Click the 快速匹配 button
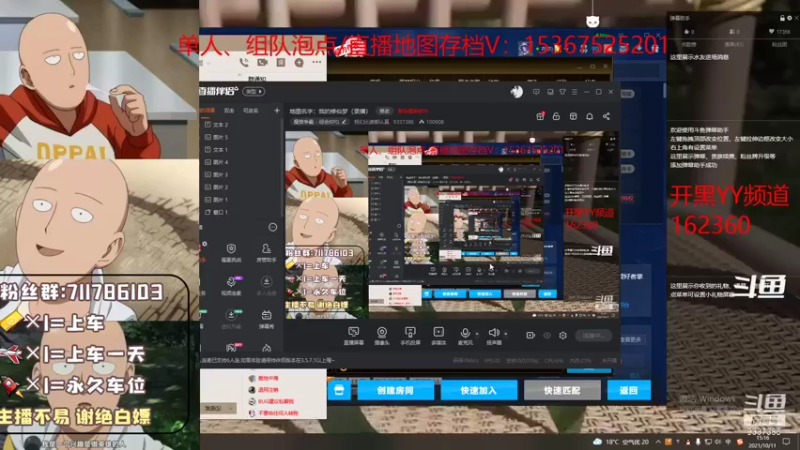 pos(562,390)
